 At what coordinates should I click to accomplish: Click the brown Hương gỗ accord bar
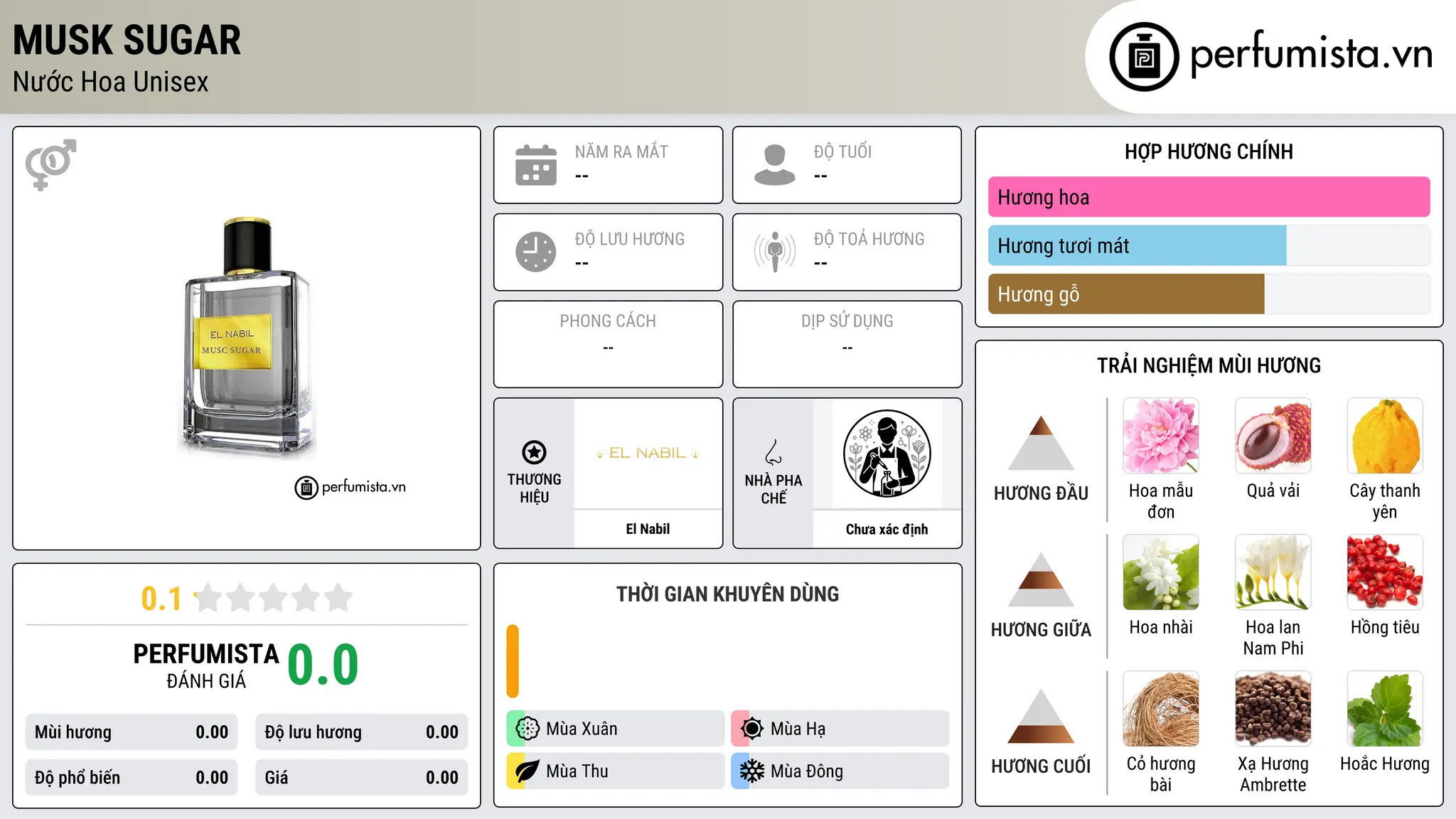point(1126,294)
